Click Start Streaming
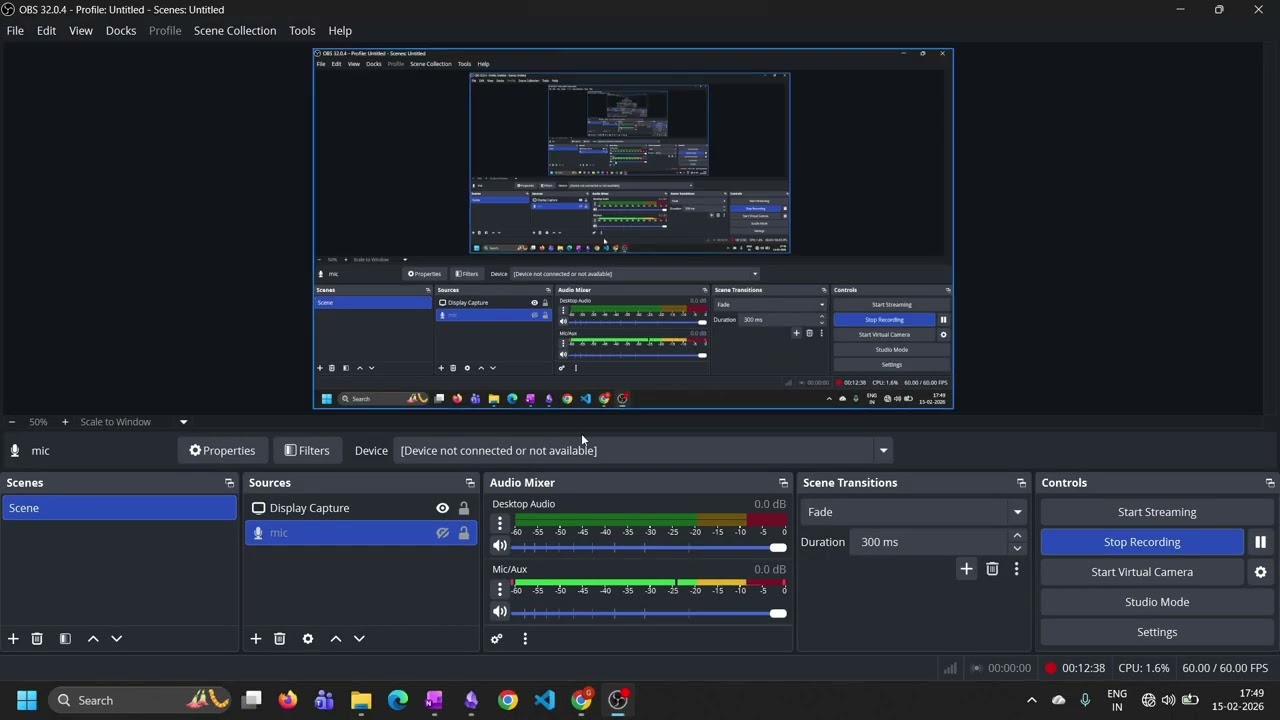 [x=1157, y=512]
